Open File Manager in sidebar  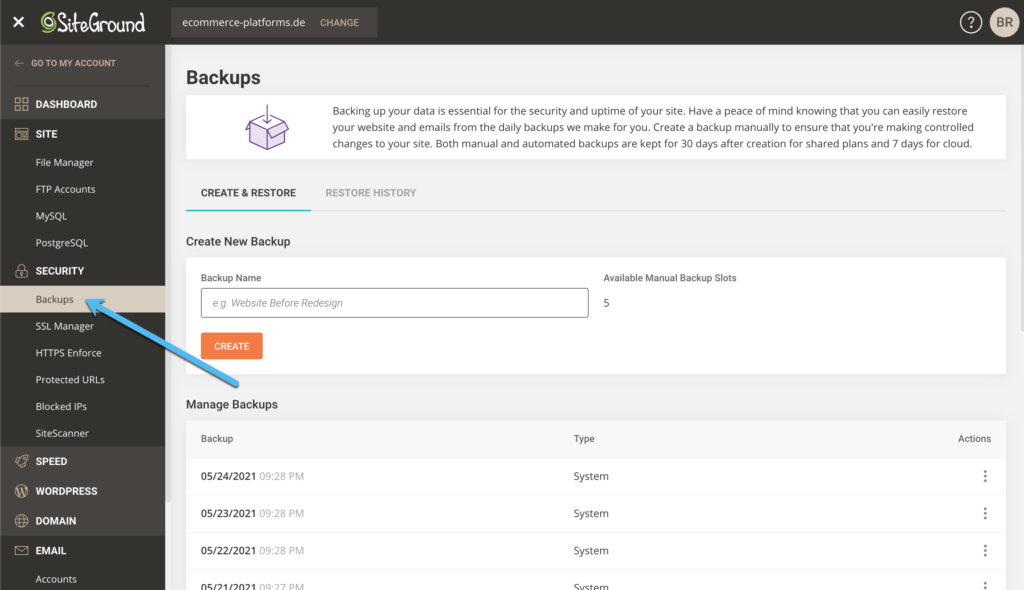64,162
